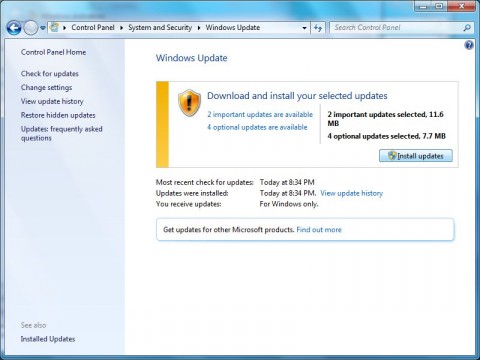Expand the arrow after Control Panel breadcrumb
Viewport: 480px width, 360px height.
tap(121, 28)
